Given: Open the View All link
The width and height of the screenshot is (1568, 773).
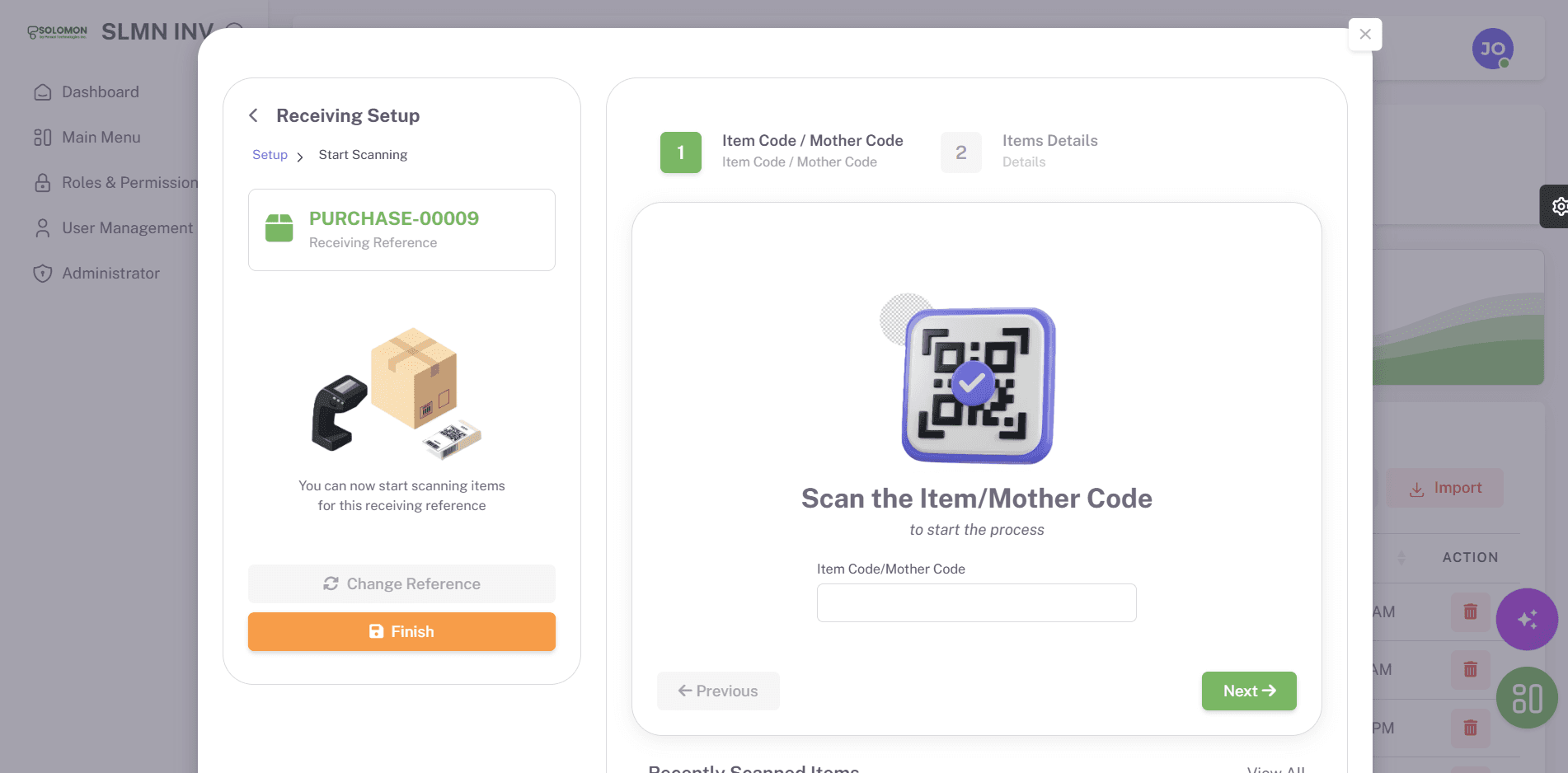Looking at the screenshot, I should 1275,769.
